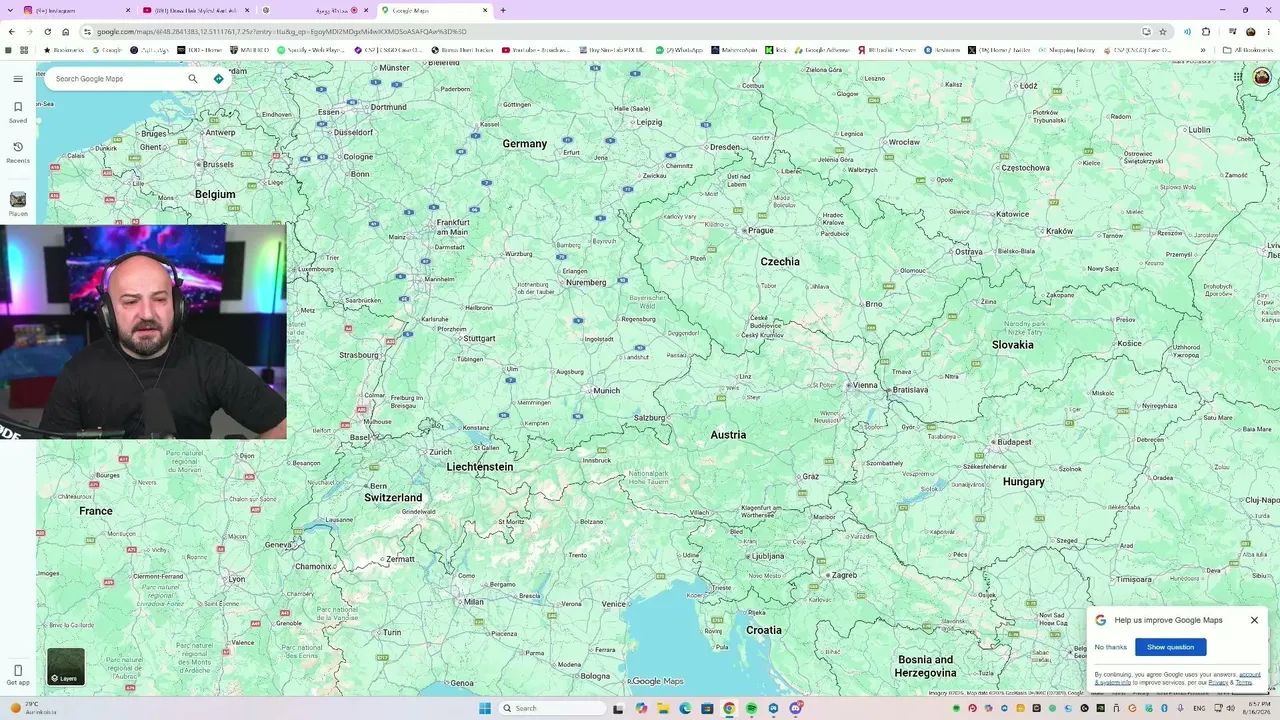The image size is (1280, 720).
Task: Open the WhatsApp bookmark
Action: click(x=679, y=50)
